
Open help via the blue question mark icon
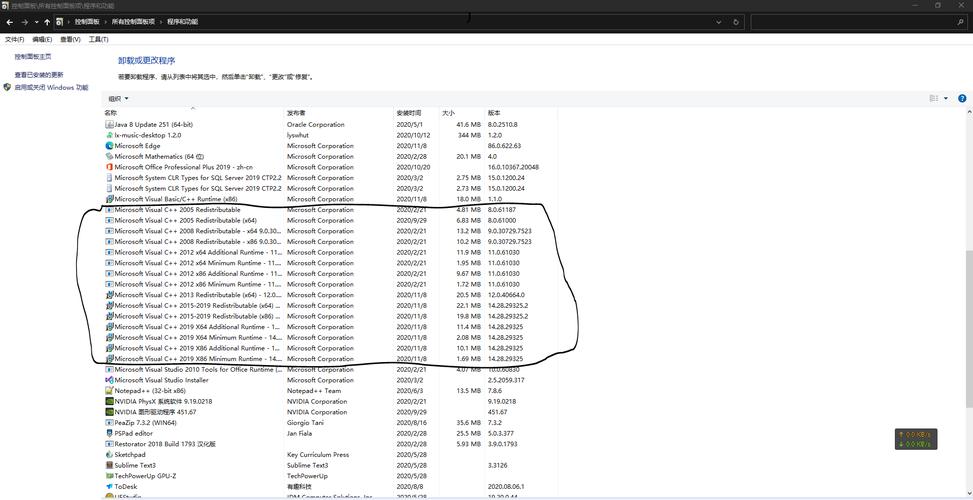click(962, 98)
